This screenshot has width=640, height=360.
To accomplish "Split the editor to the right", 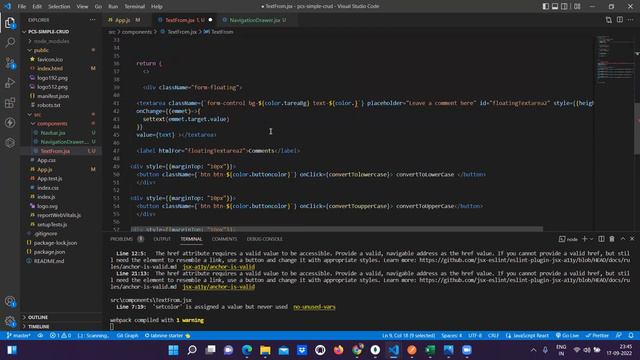I will click(620, 20).
